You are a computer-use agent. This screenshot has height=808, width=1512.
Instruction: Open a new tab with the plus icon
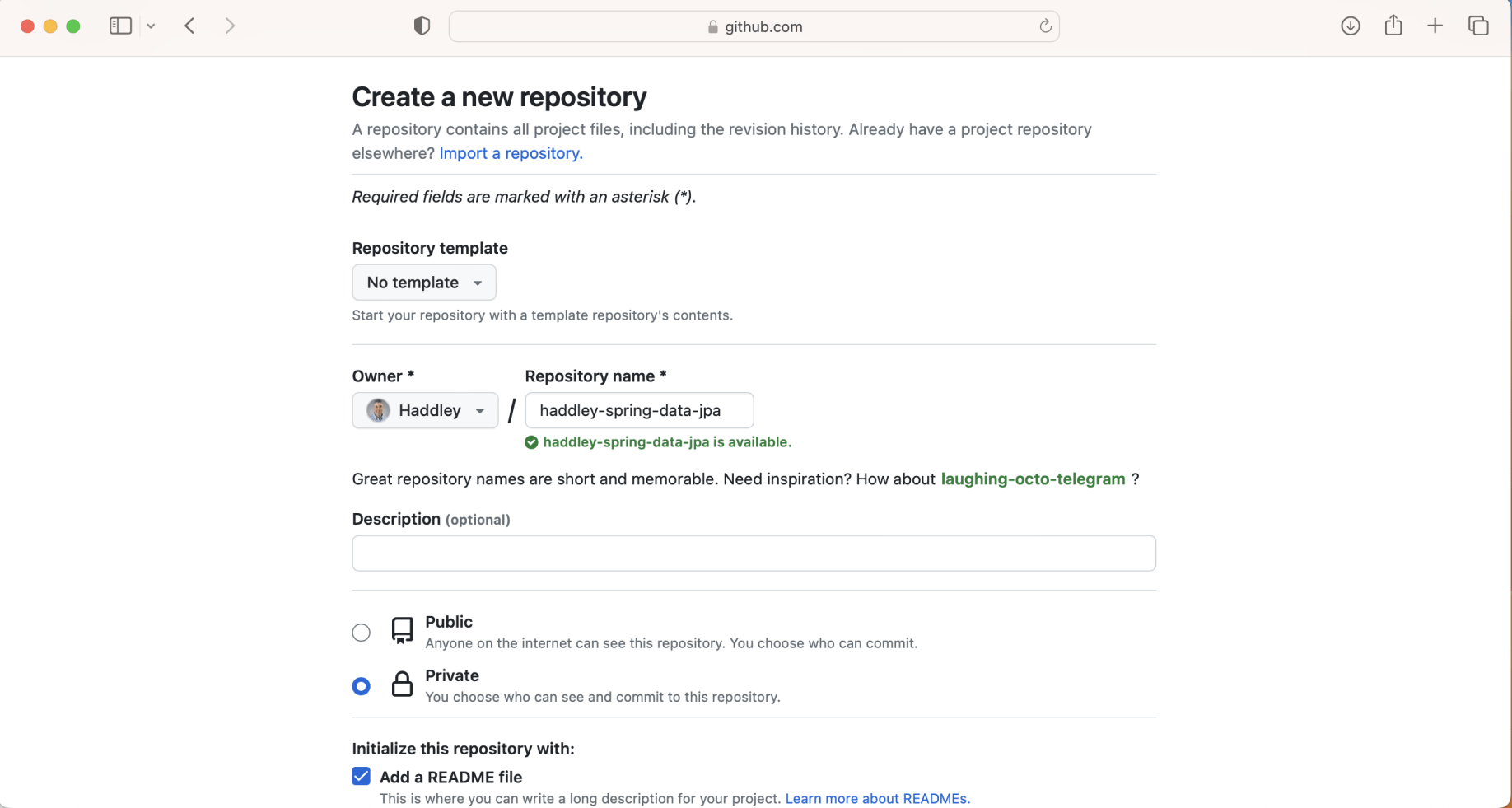[1435, 26]
